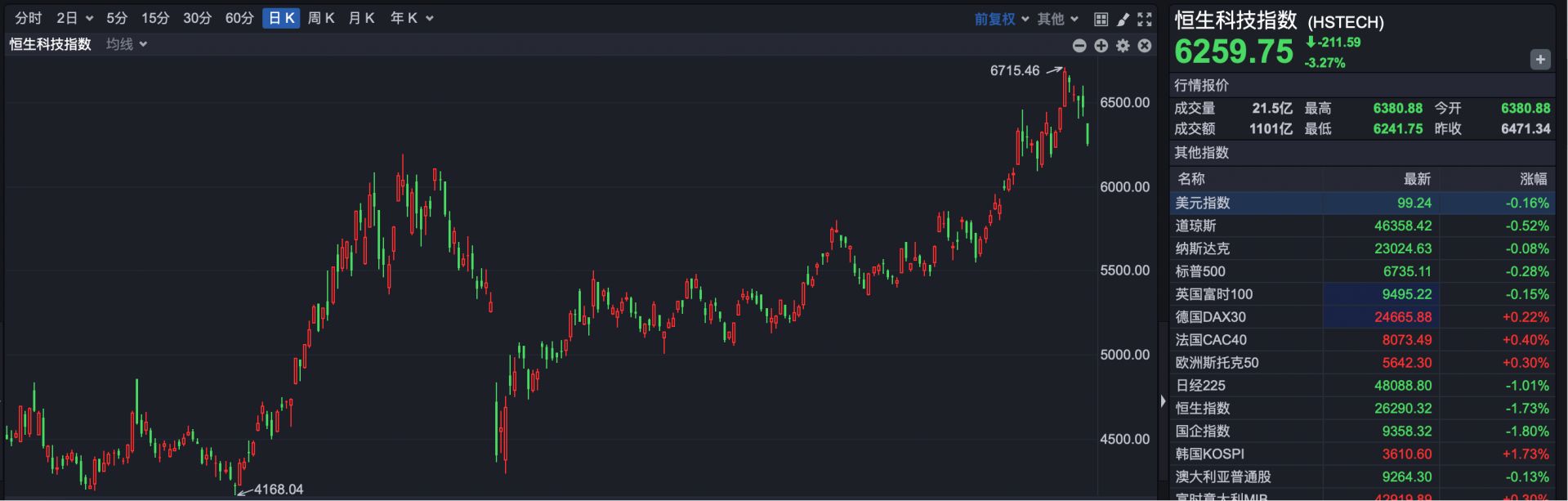Select the drawing brush tool

(x=1123, y=19)
